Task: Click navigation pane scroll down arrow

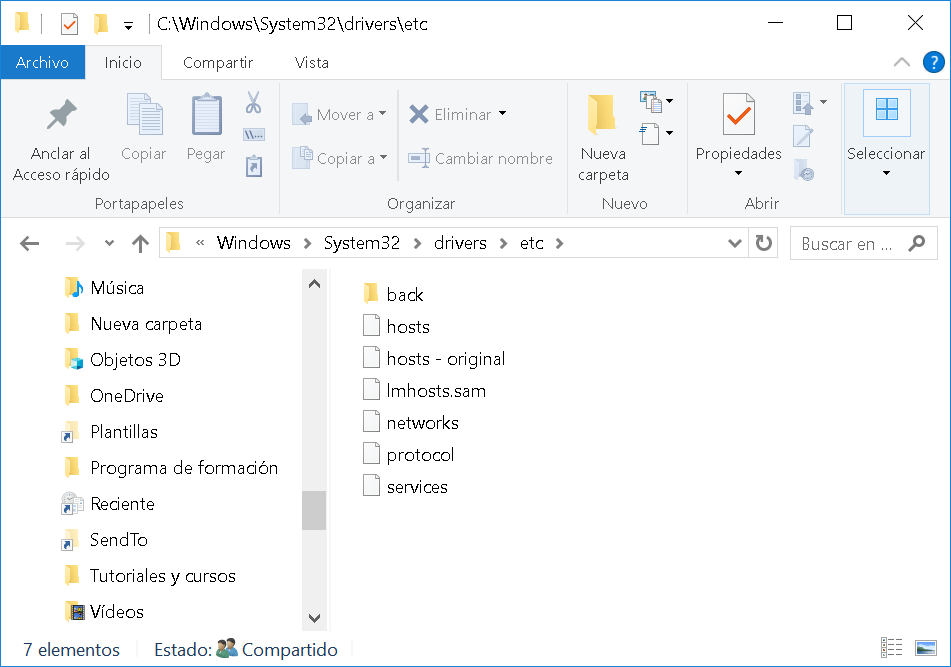Action: tap(314, 618)
